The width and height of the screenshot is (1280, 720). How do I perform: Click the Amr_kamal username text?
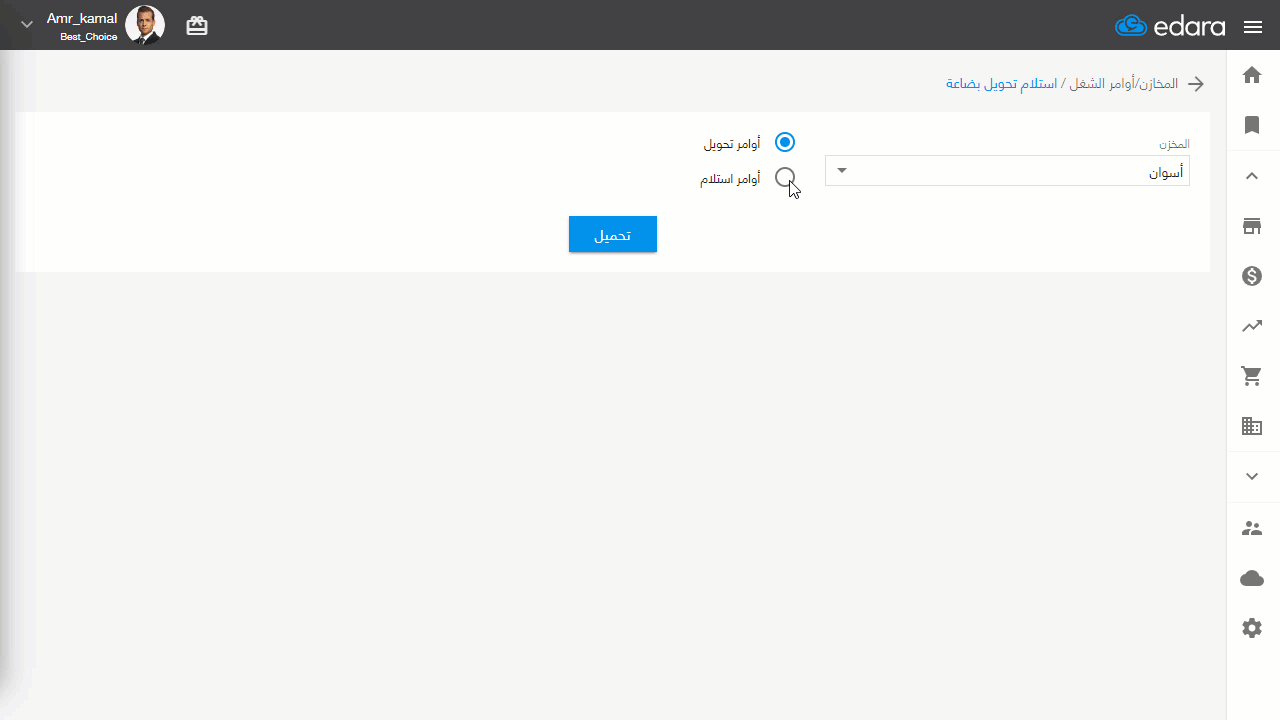pyautogui.click(x=82, y=18)
